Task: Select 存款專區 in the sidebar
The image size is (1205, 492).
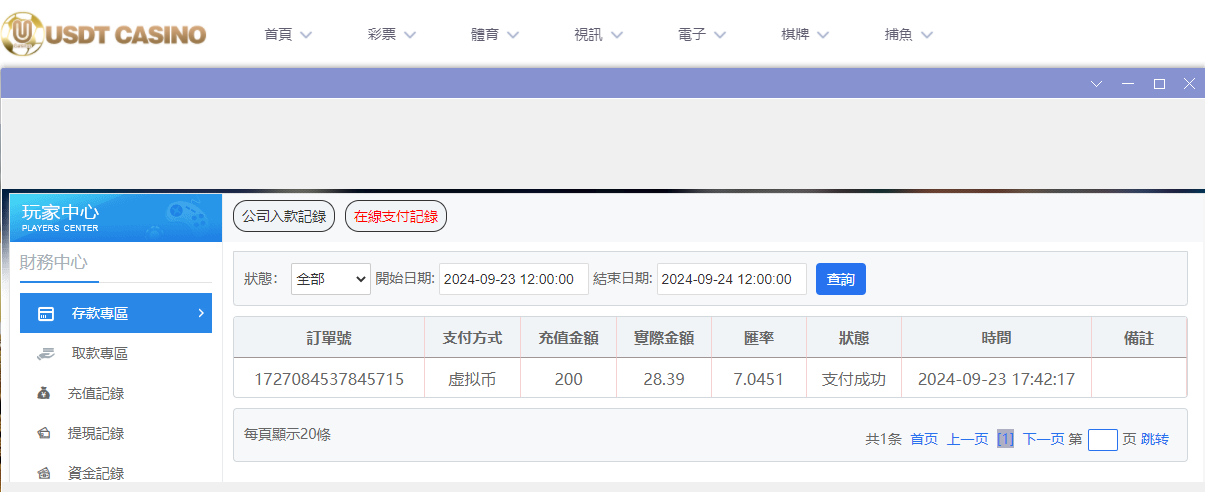Action: [x=116, y=313]
